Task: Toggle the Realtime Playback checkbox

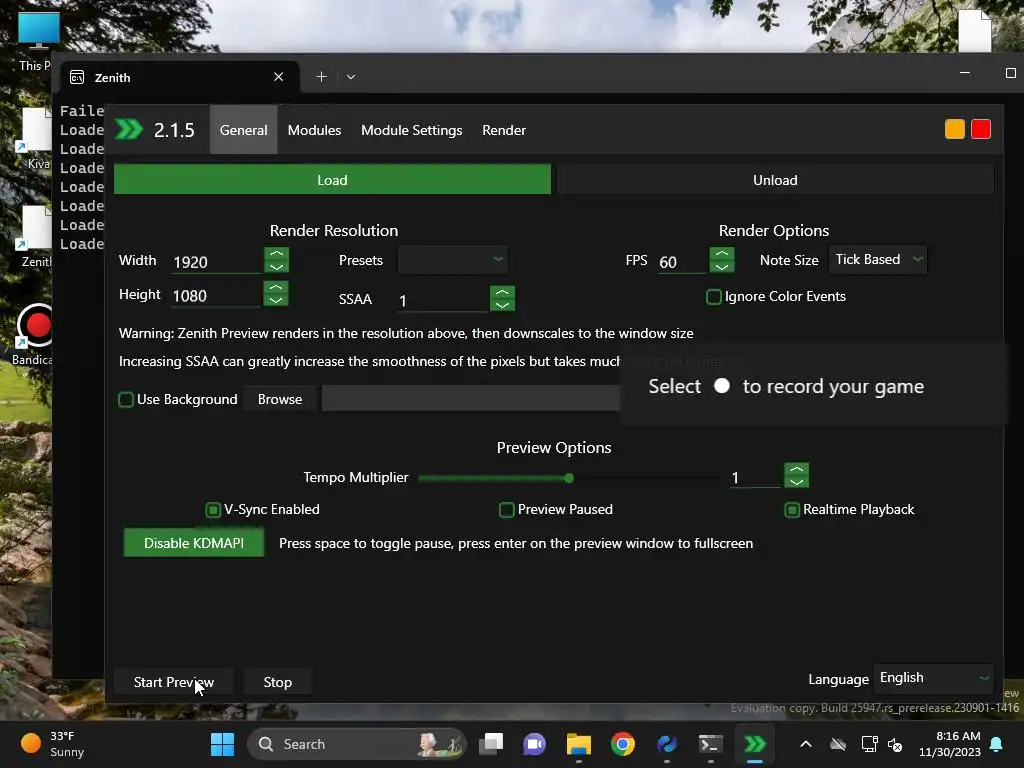Action: tap(792, 509)
